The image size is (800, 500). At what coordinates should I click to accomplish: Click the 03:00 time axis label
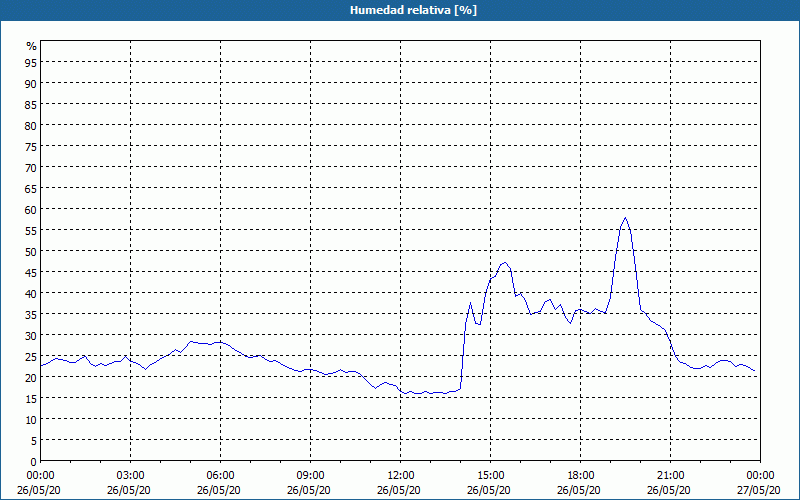131,476
